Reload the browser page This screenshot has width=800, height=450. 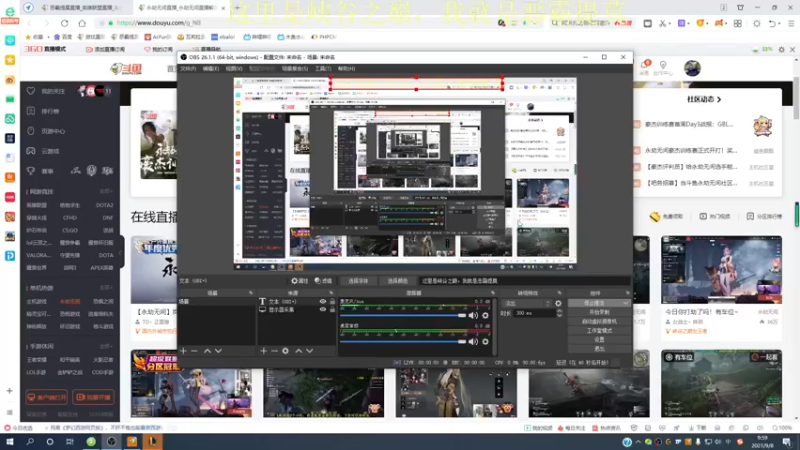pos(64,23)
